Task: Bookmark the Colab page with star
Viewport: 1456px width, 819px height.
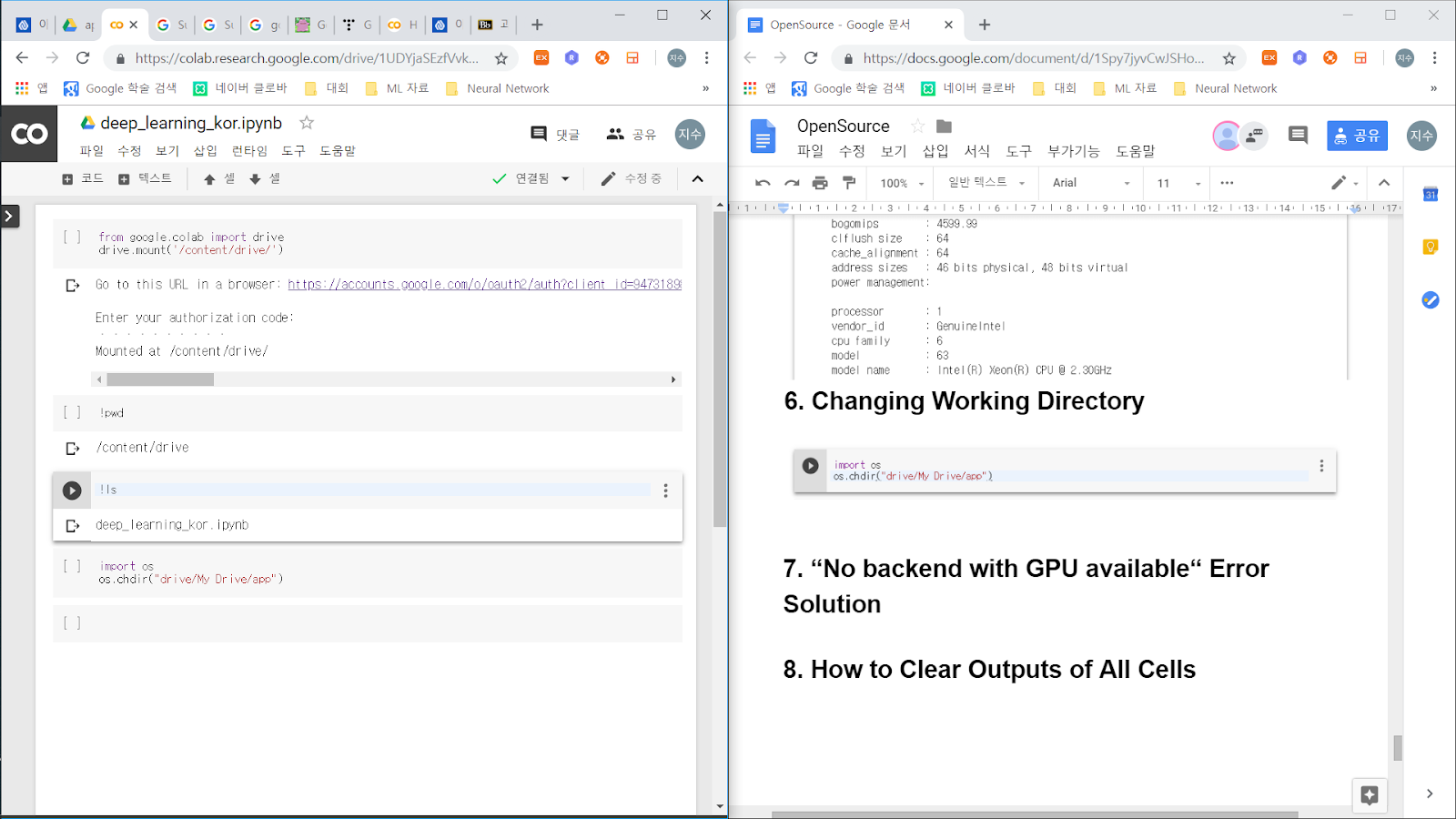Action: pyautogui.click(x=501, y=57)
